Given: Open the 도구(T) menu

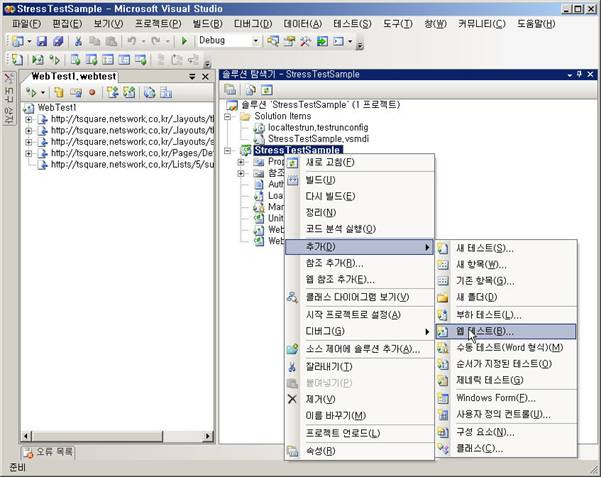Looking at the screenshot, I should tap(397, 24).
